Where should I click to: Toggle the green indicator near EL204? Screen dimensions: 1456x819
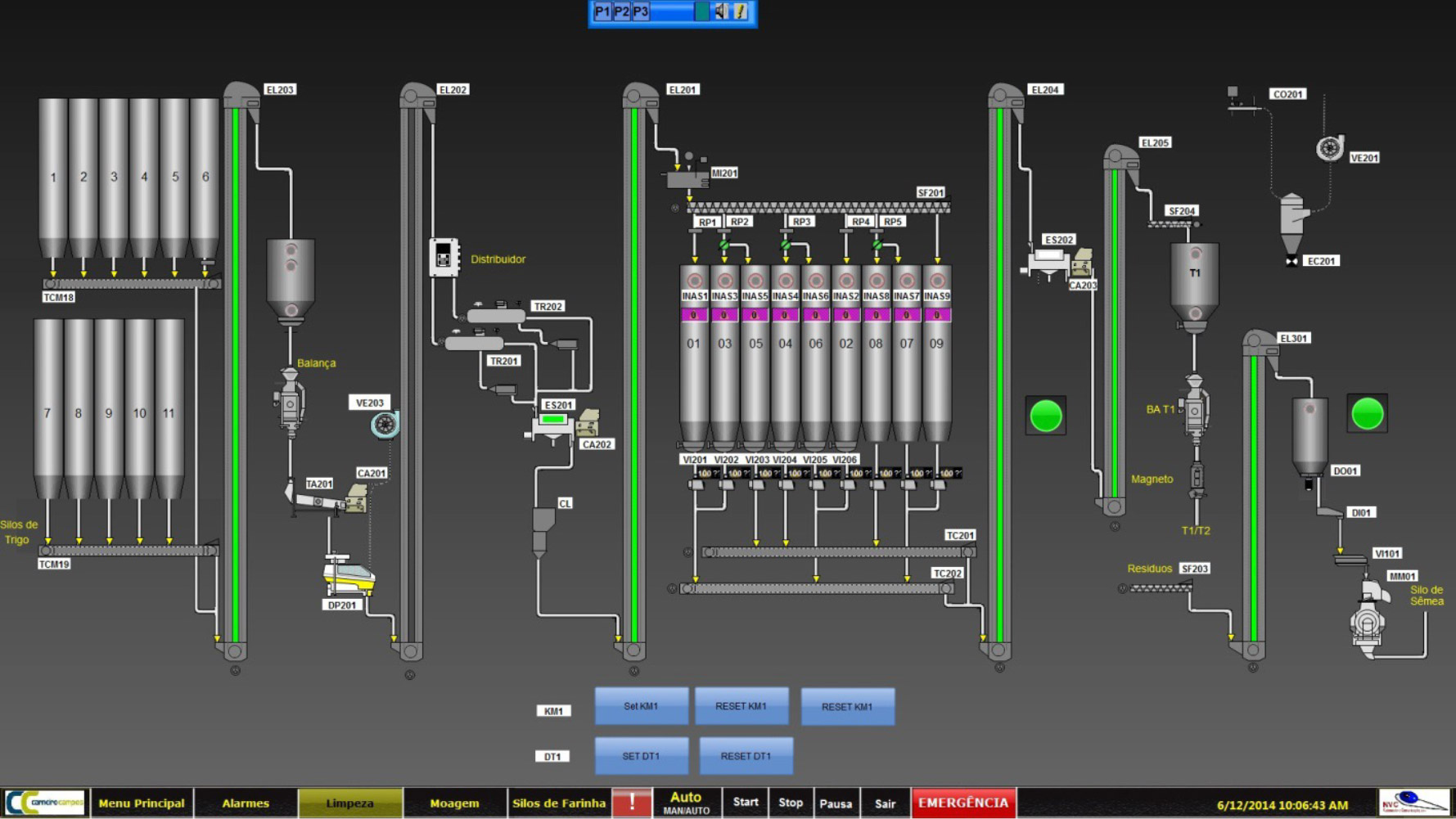(x=1045, y=416)
